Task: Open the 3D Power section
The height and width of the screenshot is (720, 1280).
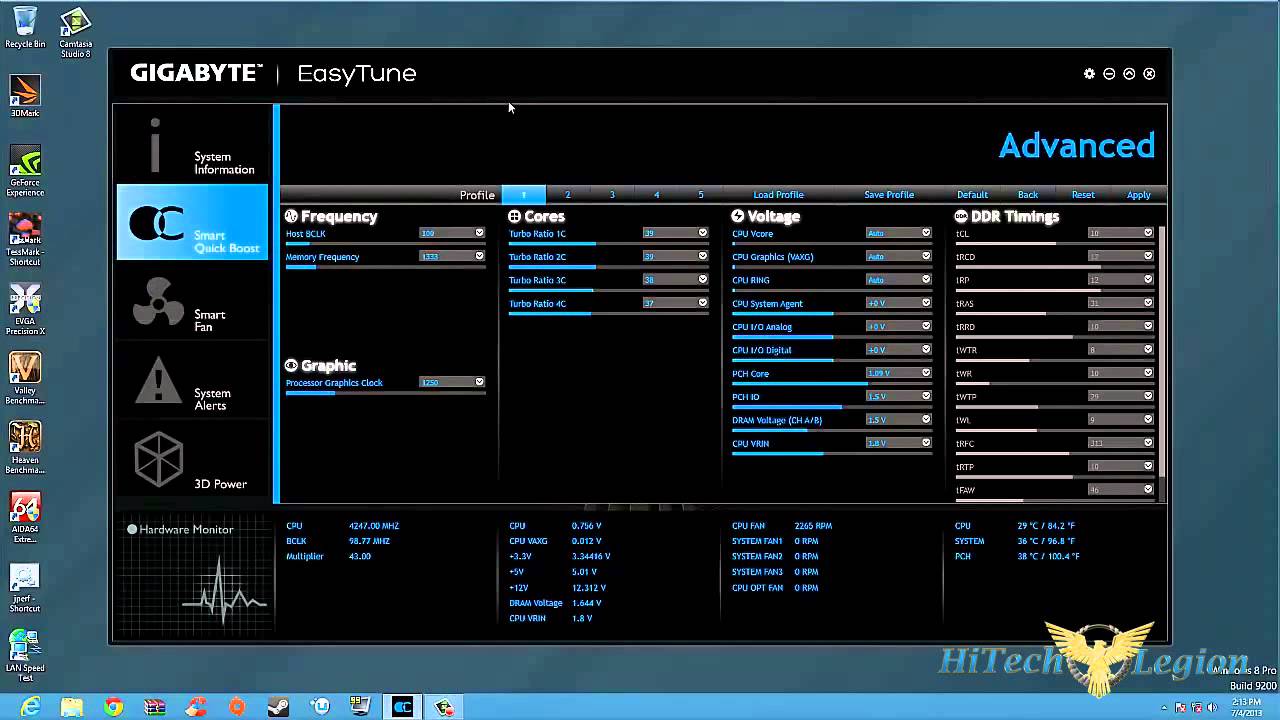Action: pos(192,460)
